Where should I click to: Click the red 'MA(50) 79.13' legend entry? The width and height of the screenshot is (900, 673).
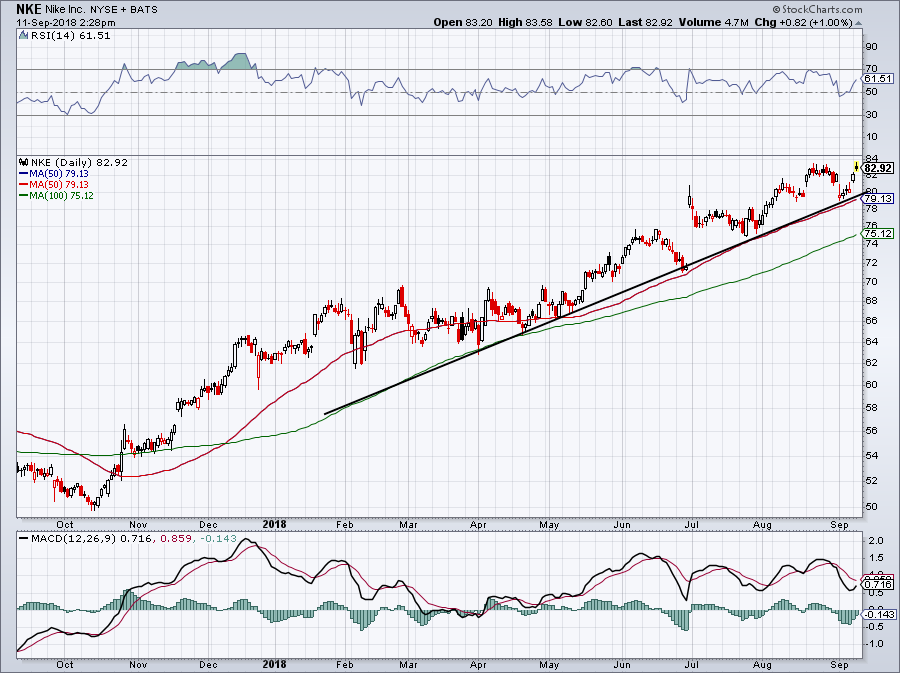click(x=59, y=184)
